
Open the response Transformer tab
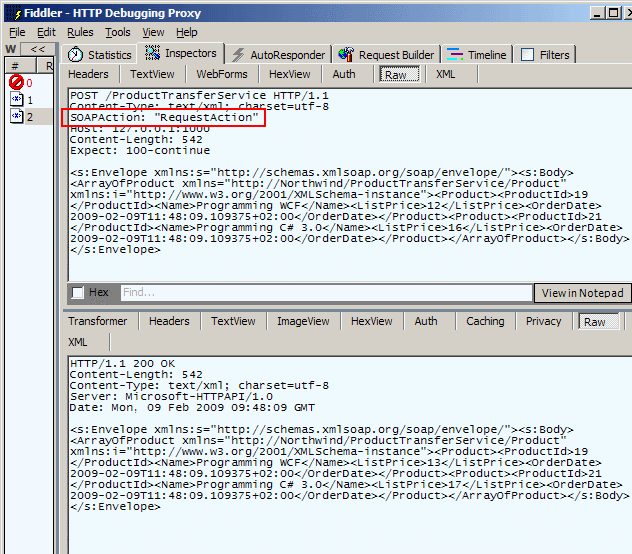click(98, 321)
